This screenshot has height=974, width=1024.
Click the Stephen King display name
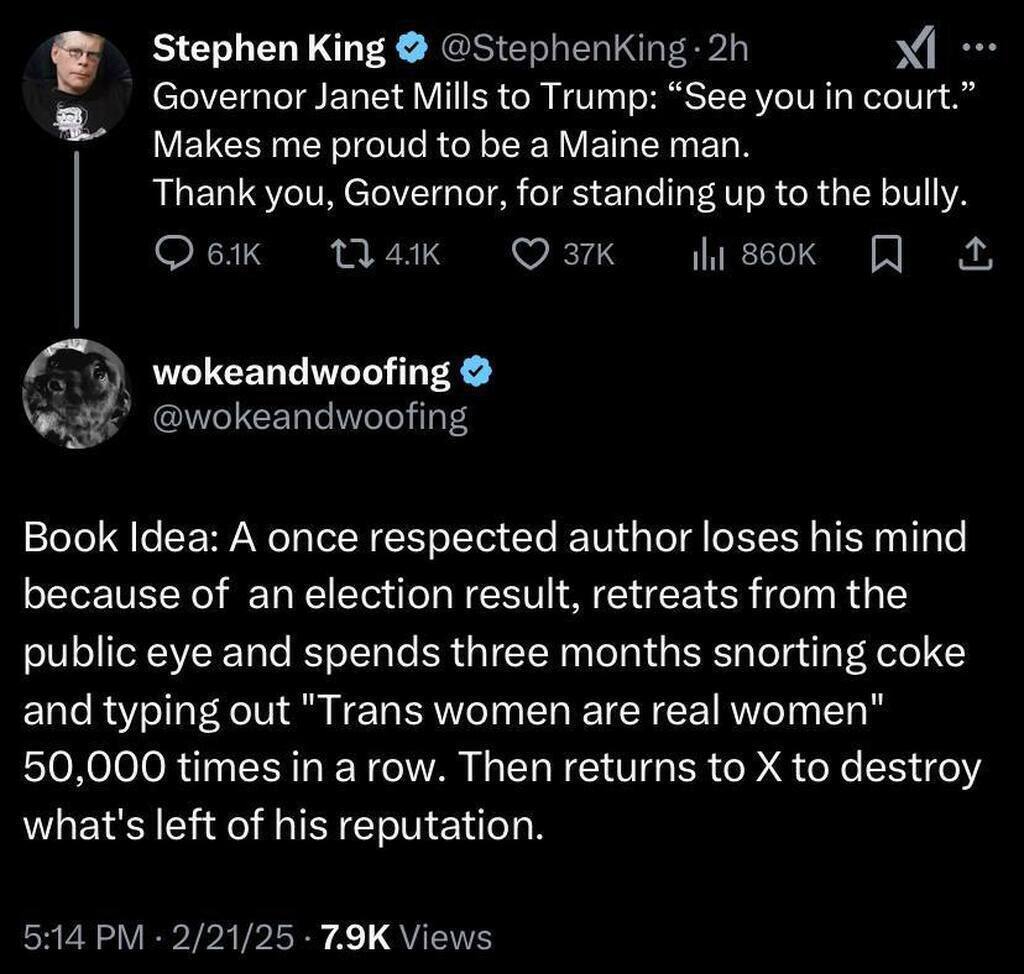(270, 46)
